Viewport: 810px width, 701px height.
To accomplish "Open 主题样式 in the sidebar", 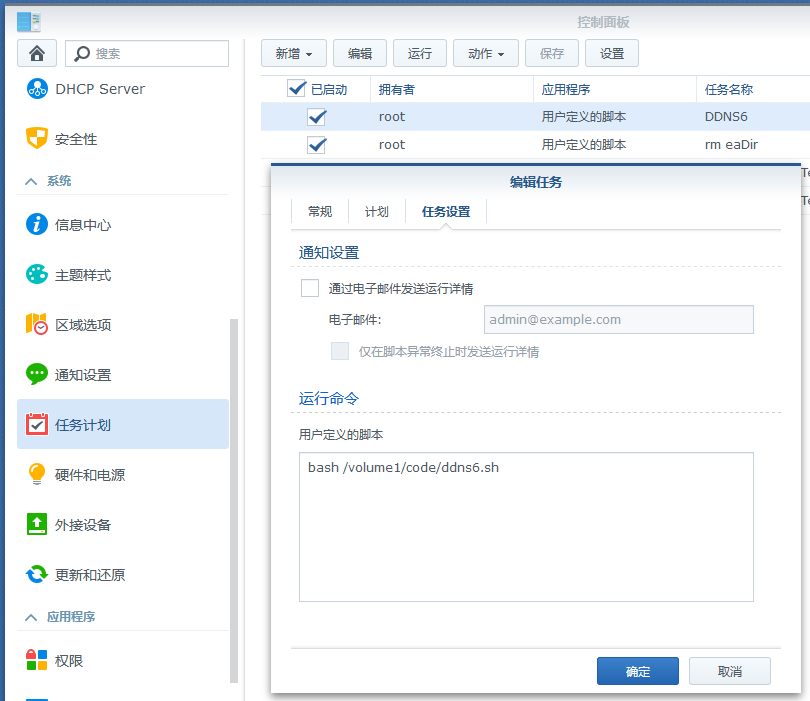I will 83,275.
